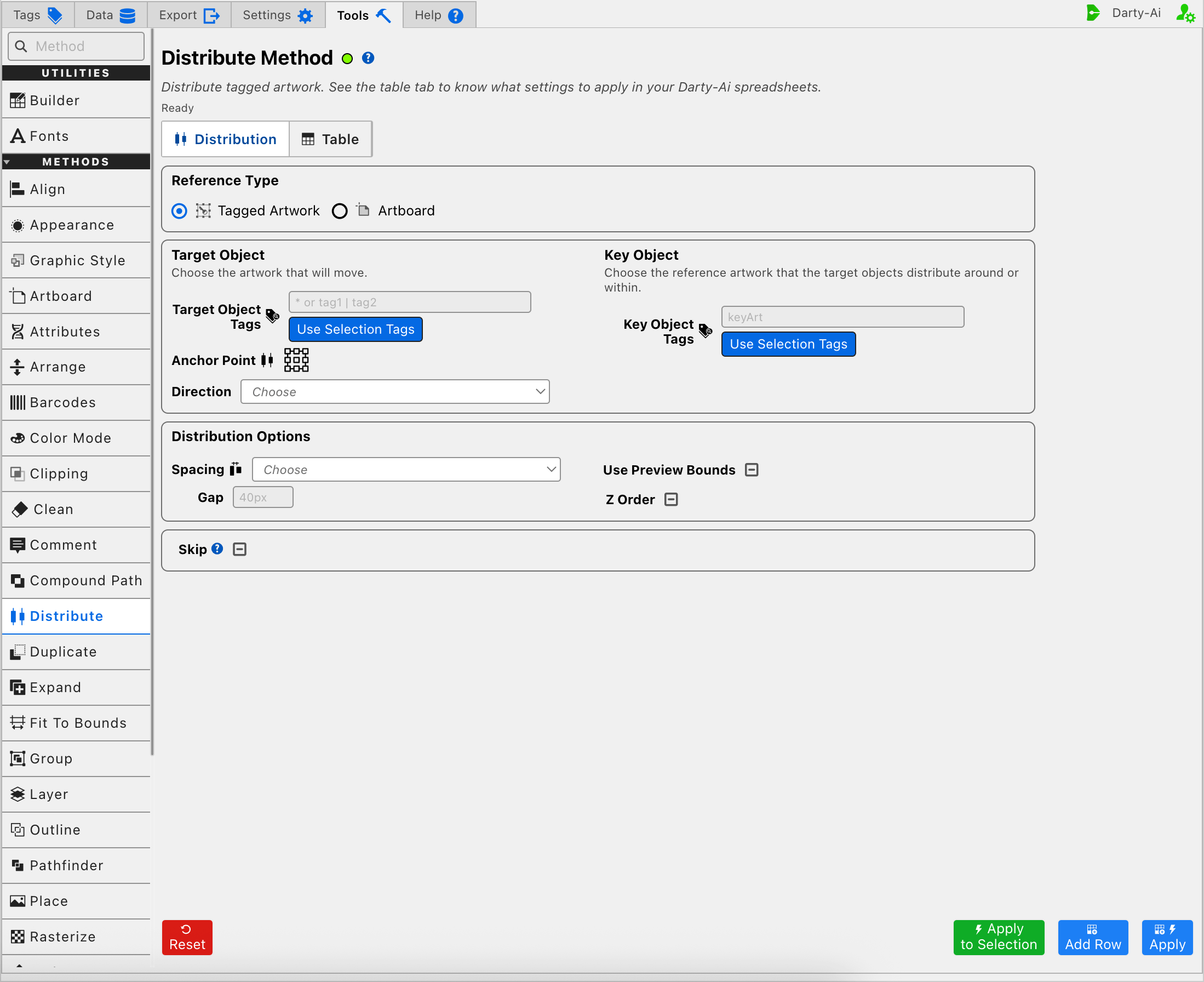Click the Add Row button

point(1093,937)
